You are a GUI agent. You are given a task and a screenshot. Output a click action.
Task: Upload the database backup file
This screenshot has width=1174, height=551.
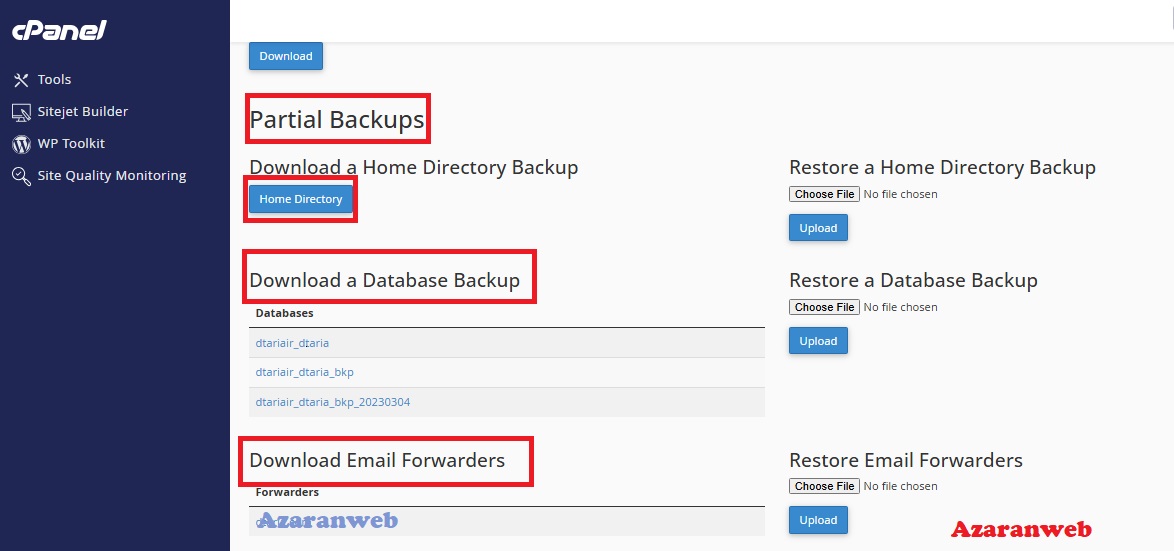818,341
